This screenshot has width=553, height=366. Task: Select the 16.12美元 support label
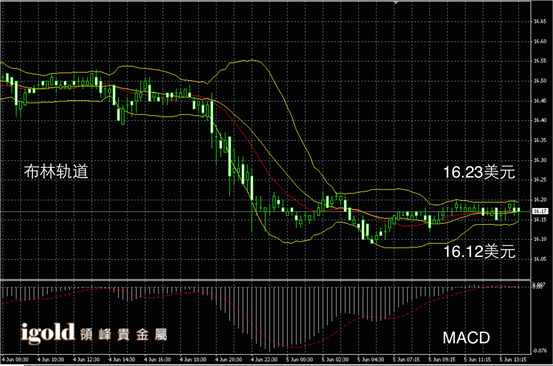coord(479,251)
